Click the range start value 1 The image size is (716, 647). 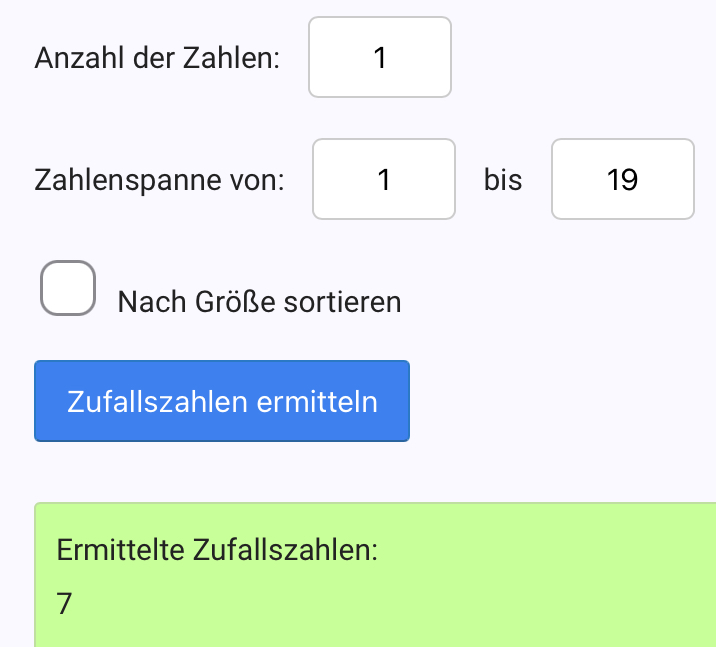tap(384, 179)
